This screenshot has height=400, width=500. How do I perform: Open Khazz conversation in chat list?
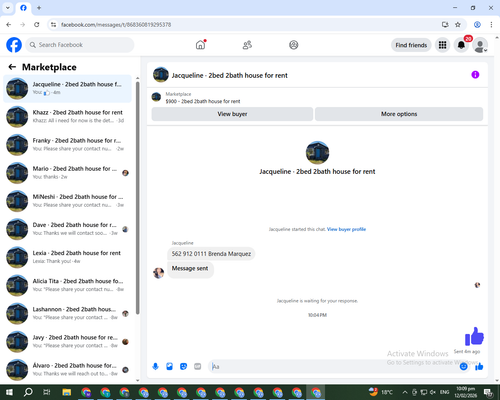[x=67, y=117]
